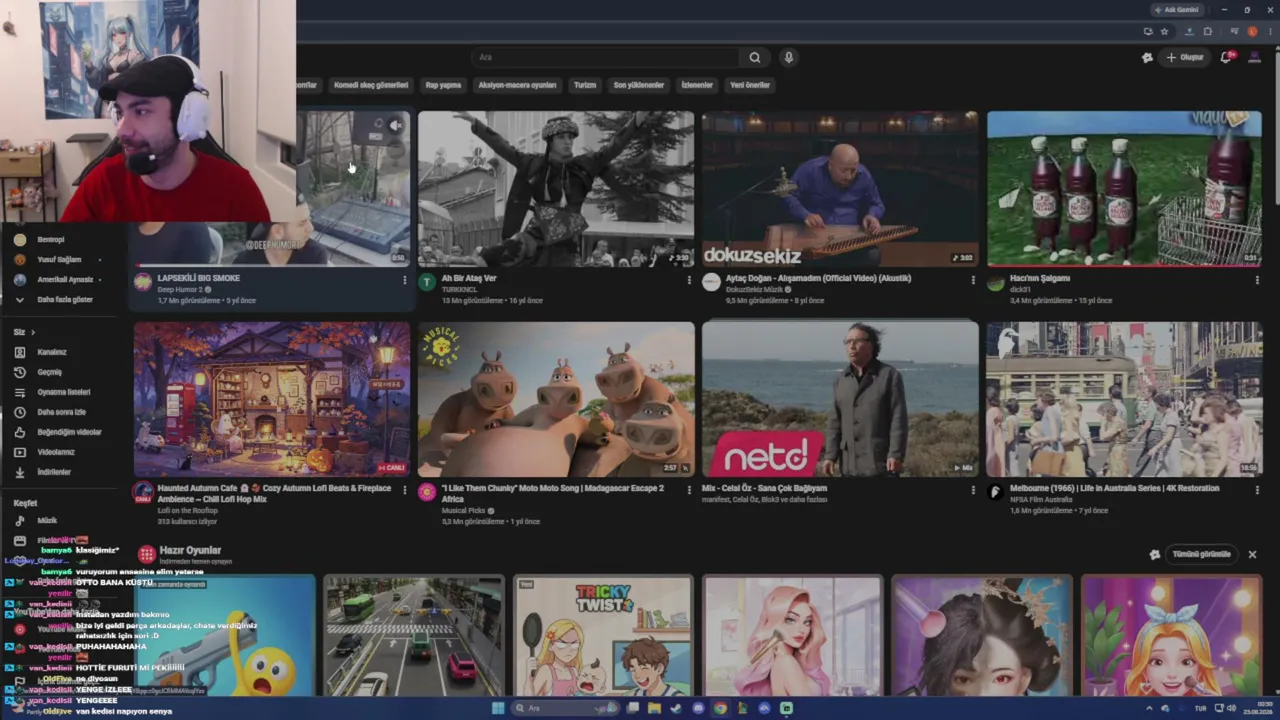The width and height of the screenshot is (1280, 720).
Task: Click the Ask Gemini button
Action: point(1177,10)
